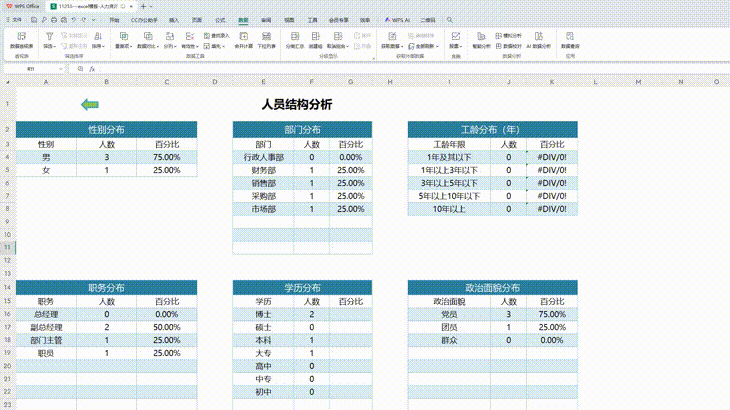The image size is (730, 410).
Task: Open the name box dropdown arrow
Action: (x=61, y=69)
